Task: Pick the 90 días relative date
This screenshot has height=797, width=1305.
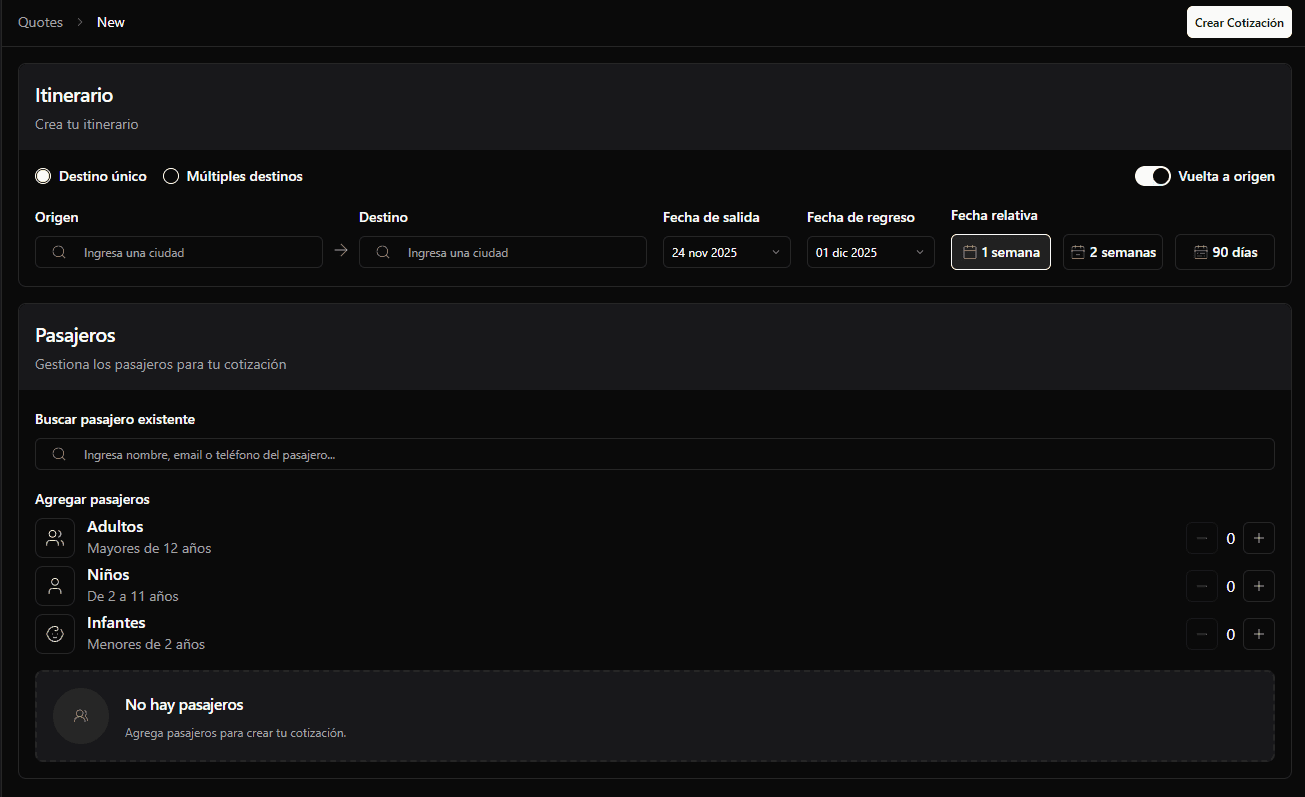Action: (x=1224, y=252)
